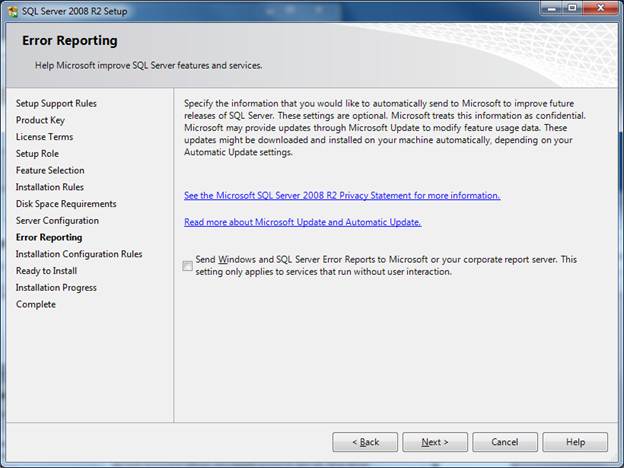Select Ready to Install step
This screenshot has height=468, width=624.
click(x=46, y=271)
